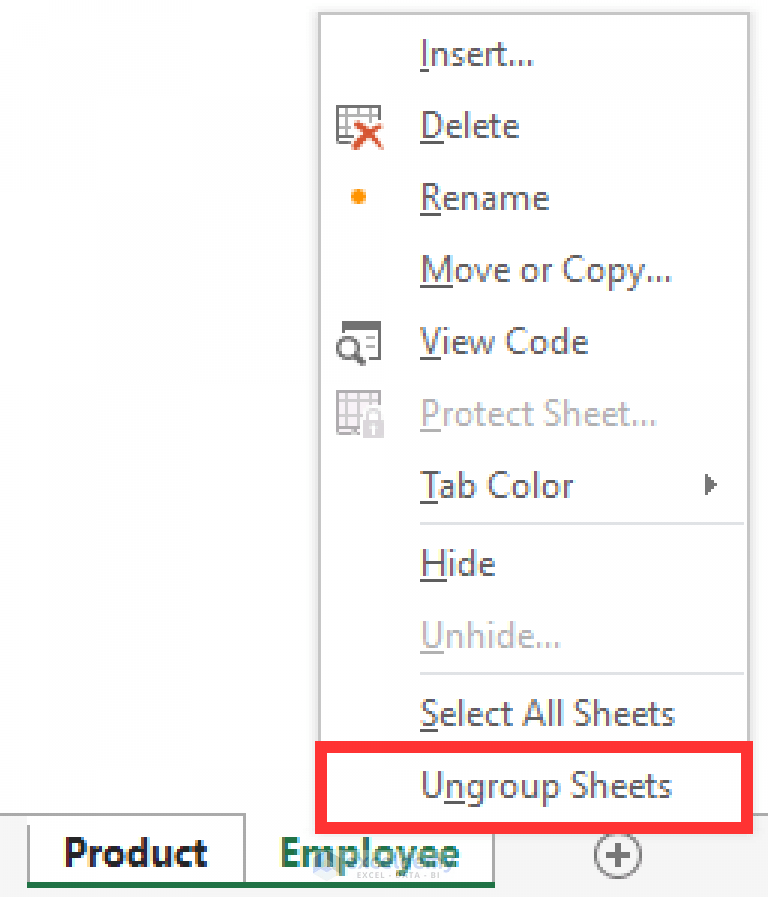Click Protect Sheet menu entry
768x897 pixels.
pyautogui.click(x=538, y=413)
